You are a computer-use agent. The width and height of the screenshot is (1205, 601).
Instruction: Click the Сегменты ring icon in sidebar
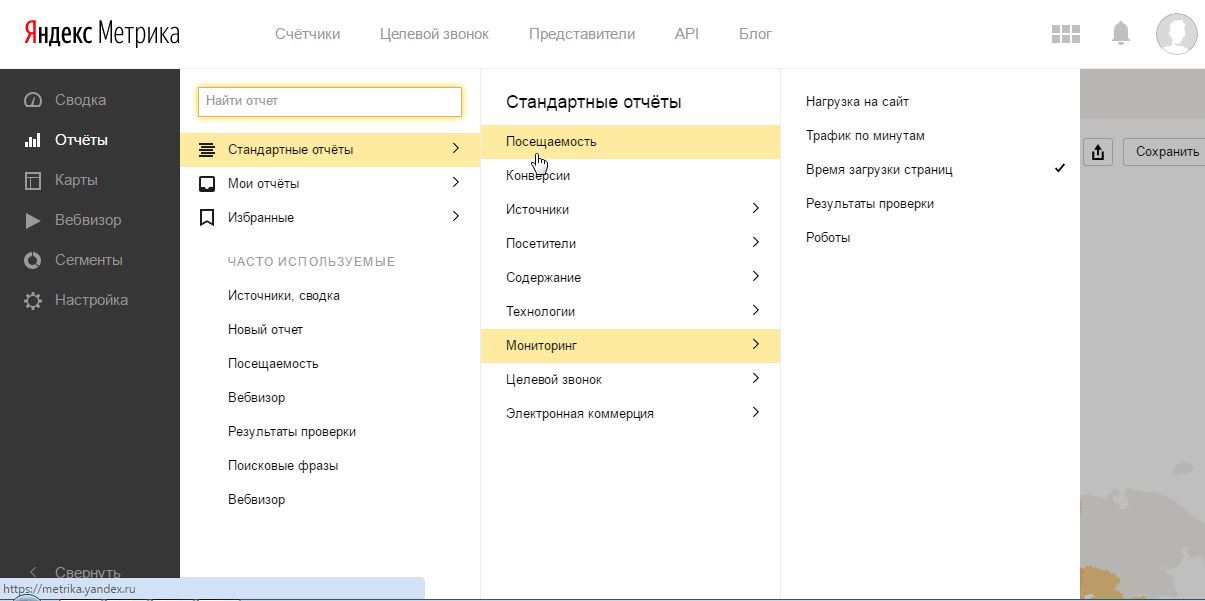(34, 260)
